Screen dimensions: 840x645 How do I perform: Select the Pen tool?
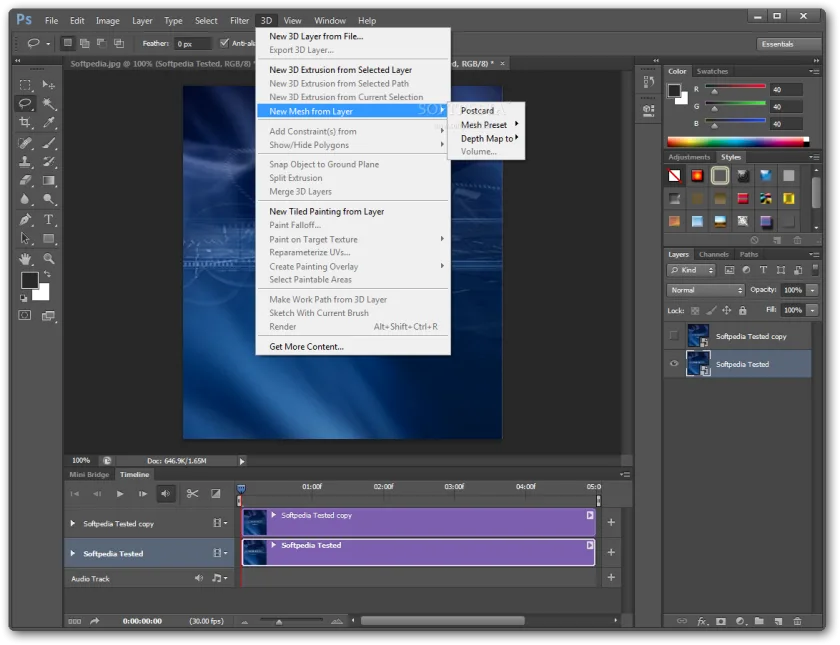point(25,220)
